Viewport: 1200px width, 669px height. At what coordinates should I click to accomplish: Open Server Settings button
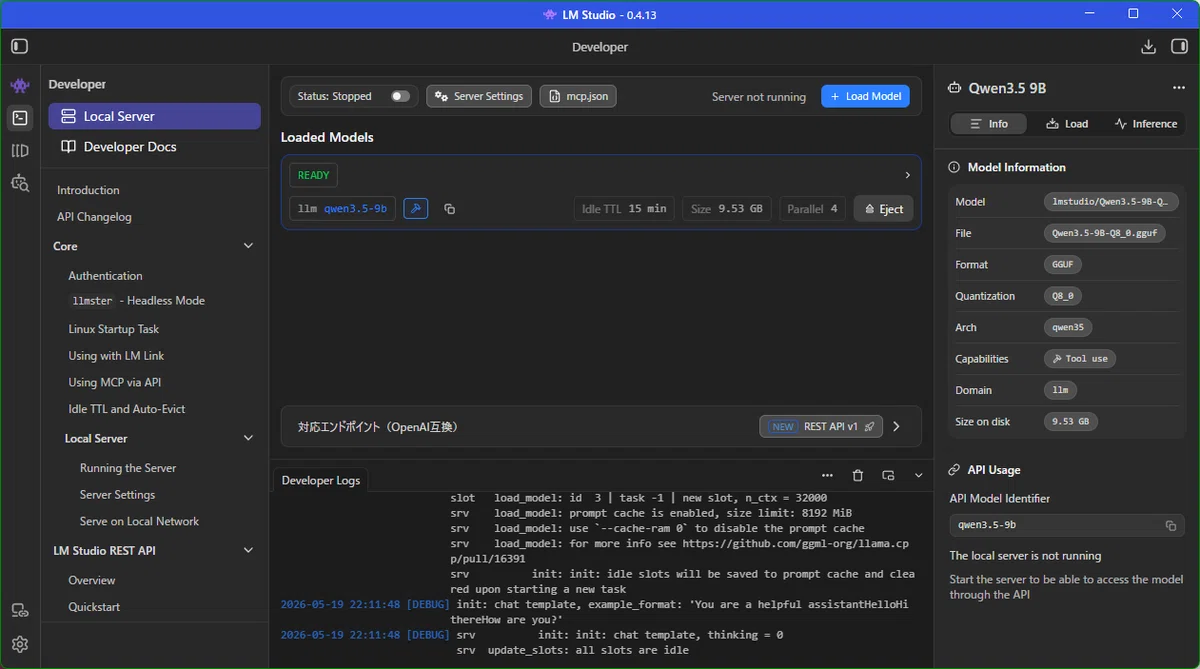tap(479, 96)
